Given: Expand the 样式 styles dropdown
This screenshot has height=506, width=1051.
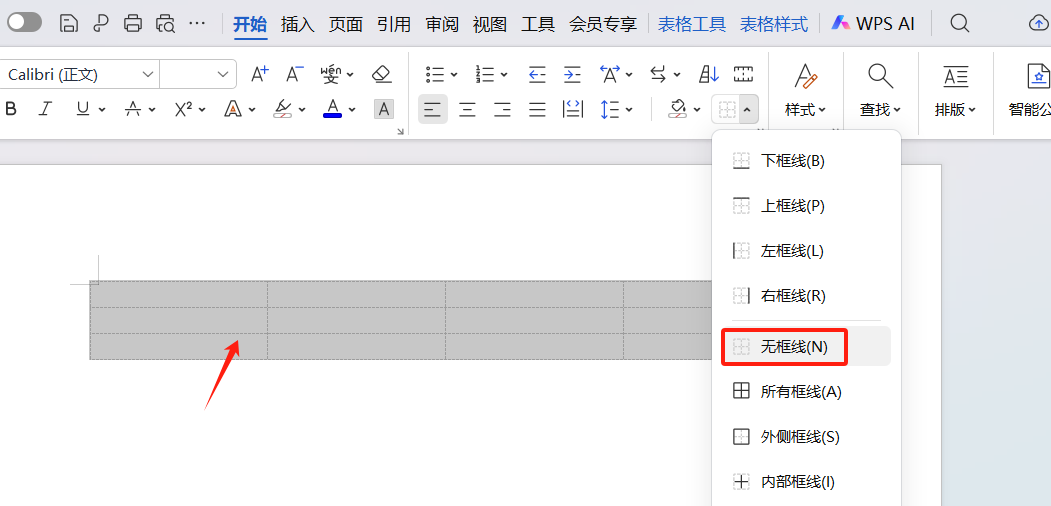Looking at the screenshot, I should 805,109.
